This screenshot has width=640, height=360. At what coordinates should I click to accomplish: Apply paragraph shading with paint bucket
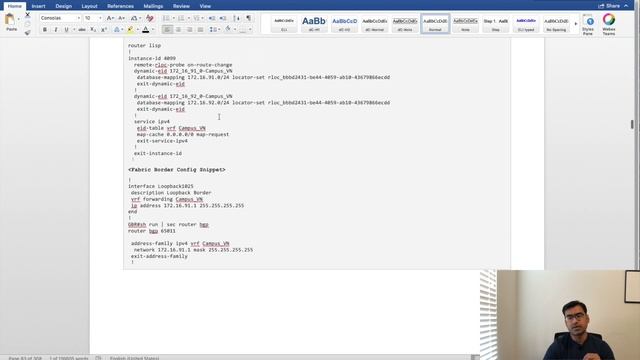(x=228, y=29)
